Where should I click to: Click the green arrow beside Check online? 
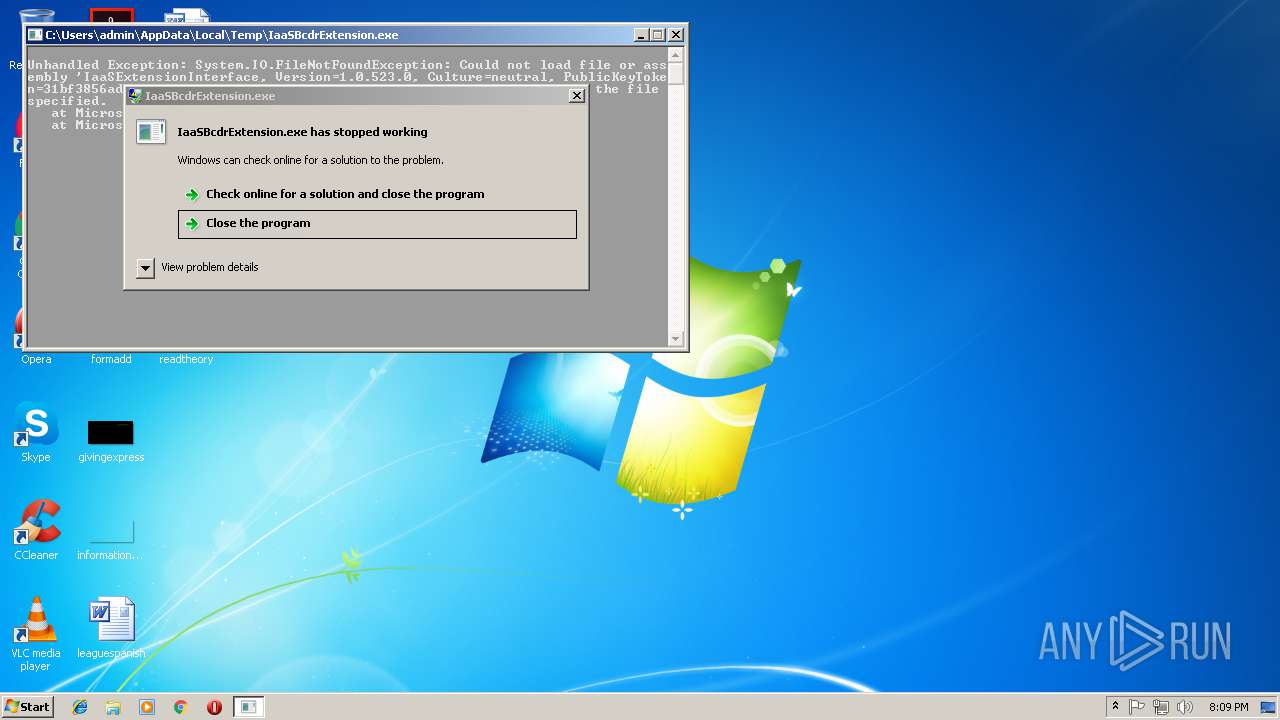(192, 194)
